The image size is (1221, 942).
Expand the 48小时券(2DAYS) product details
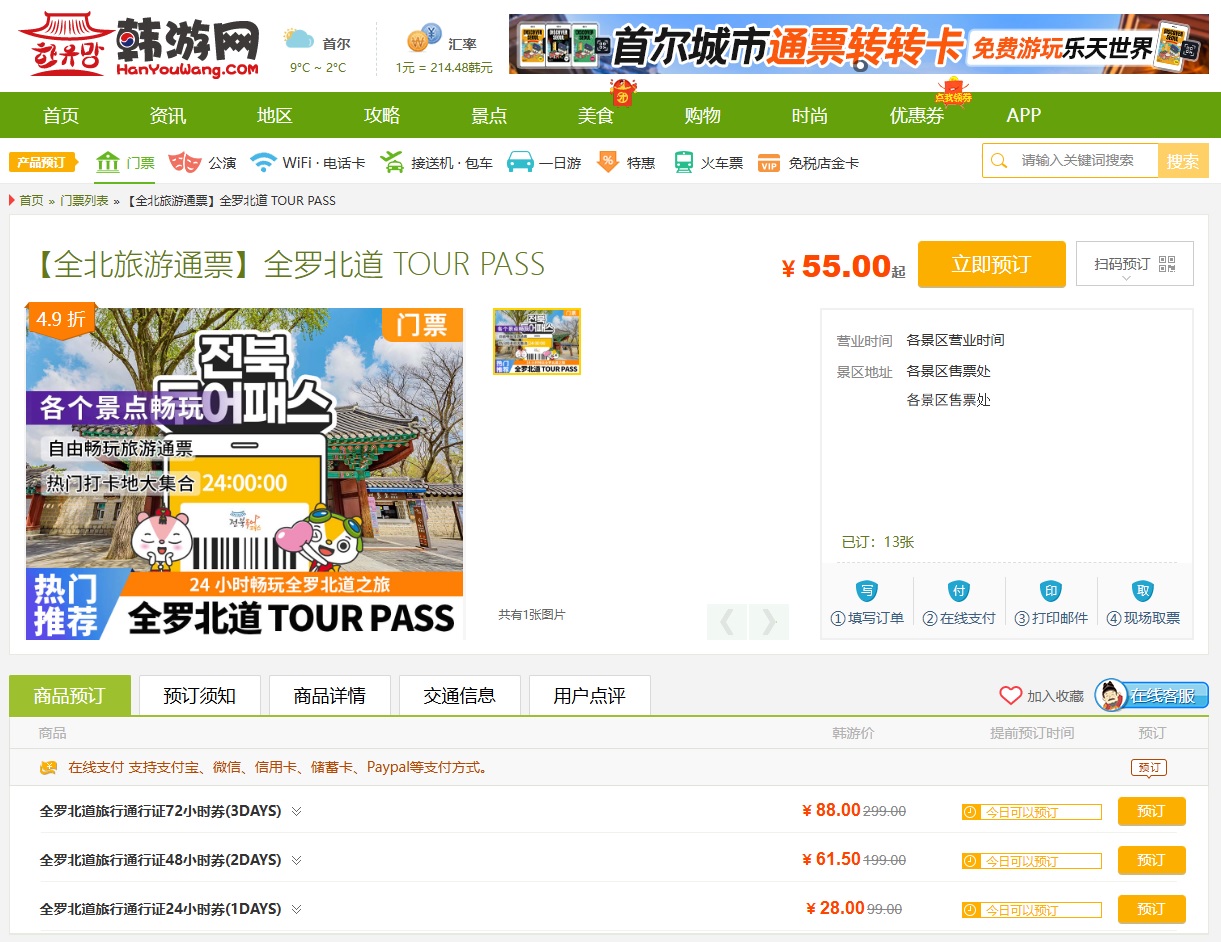[x=295, y=860]
